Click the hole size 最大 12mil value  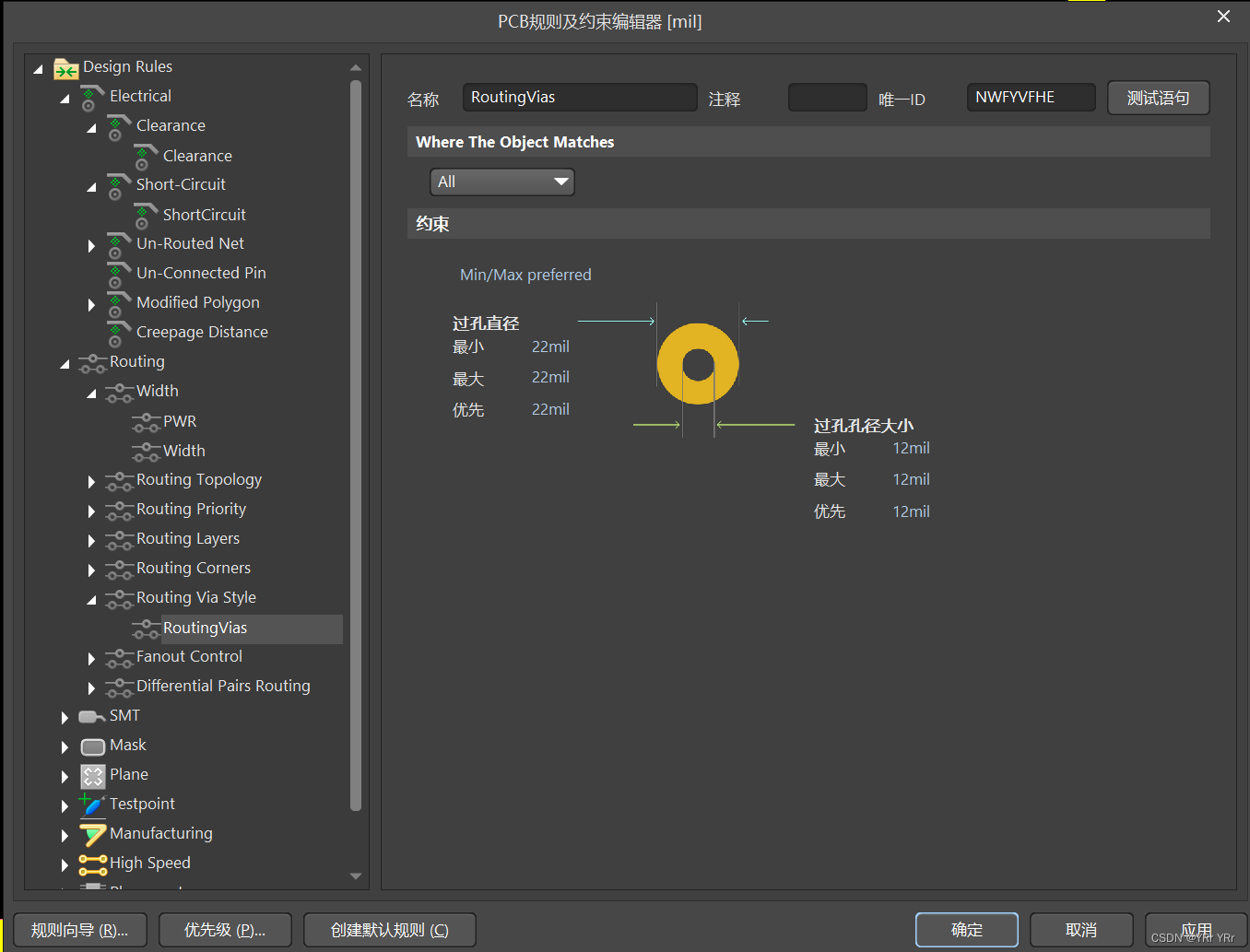pos(911,479)
